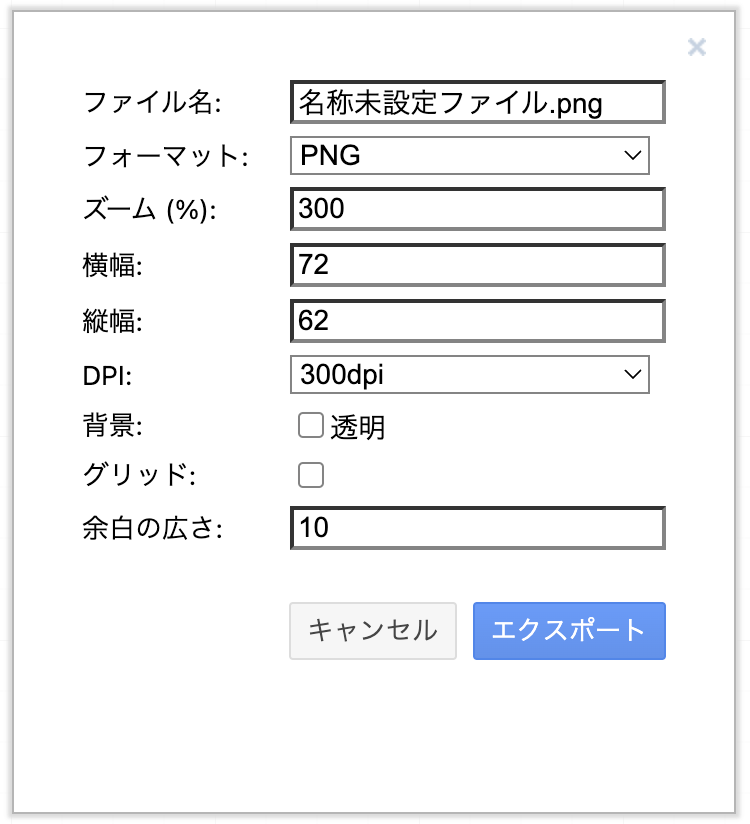The width and height of the screenshot is (750, 824).
Task: Click the 余白の広さ margin field showing 10
Action: click(478, 528)
